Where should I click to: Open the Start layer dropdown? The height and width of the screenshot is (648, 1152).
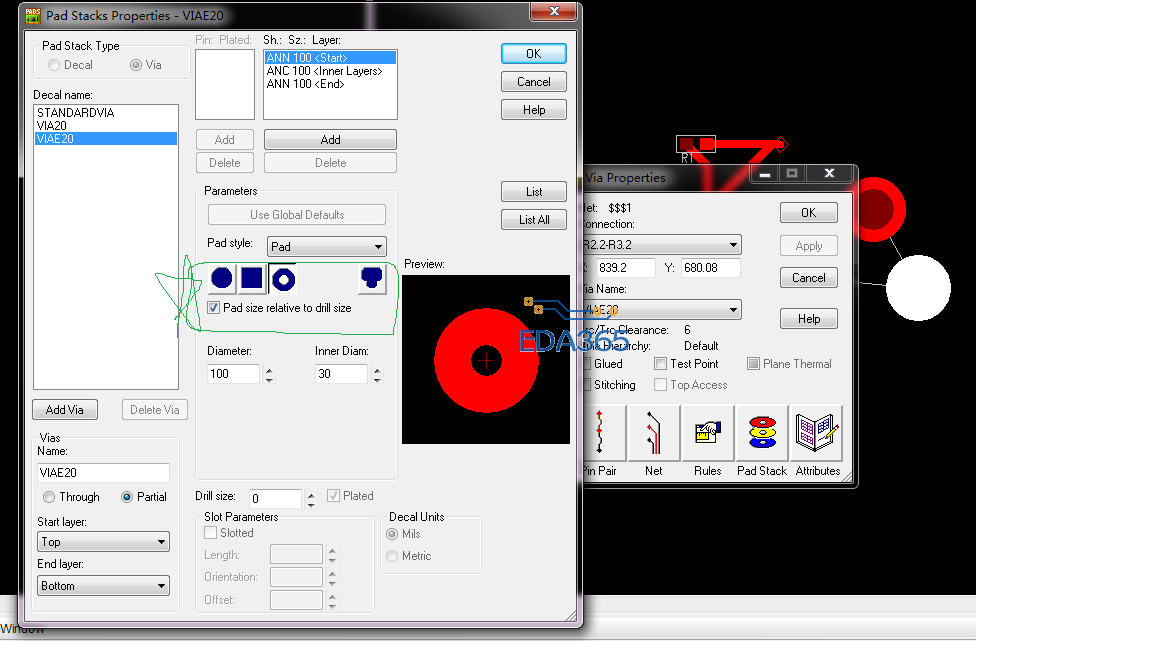pos(103,542)
